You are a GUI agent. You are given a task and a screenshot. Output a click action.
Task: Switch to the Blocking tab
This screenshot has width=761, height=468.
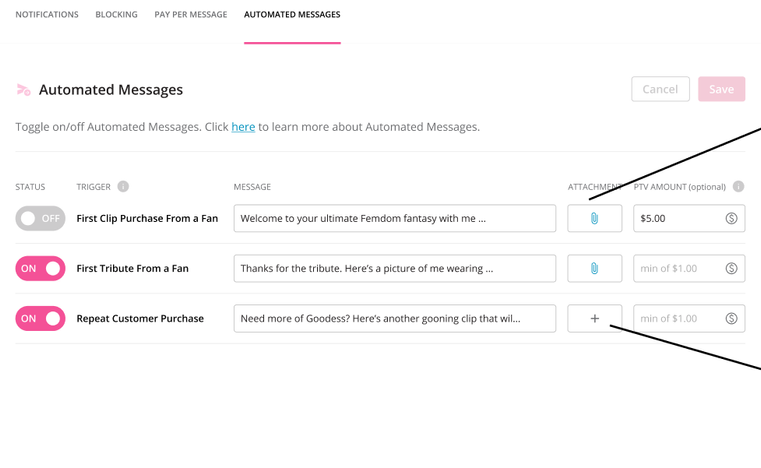click(116, 15)
